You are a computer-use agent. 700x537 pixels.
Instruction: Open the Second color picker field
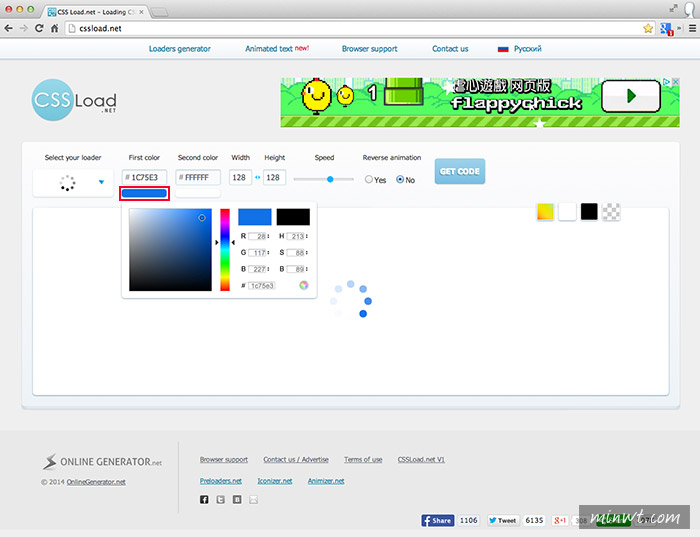198,177
